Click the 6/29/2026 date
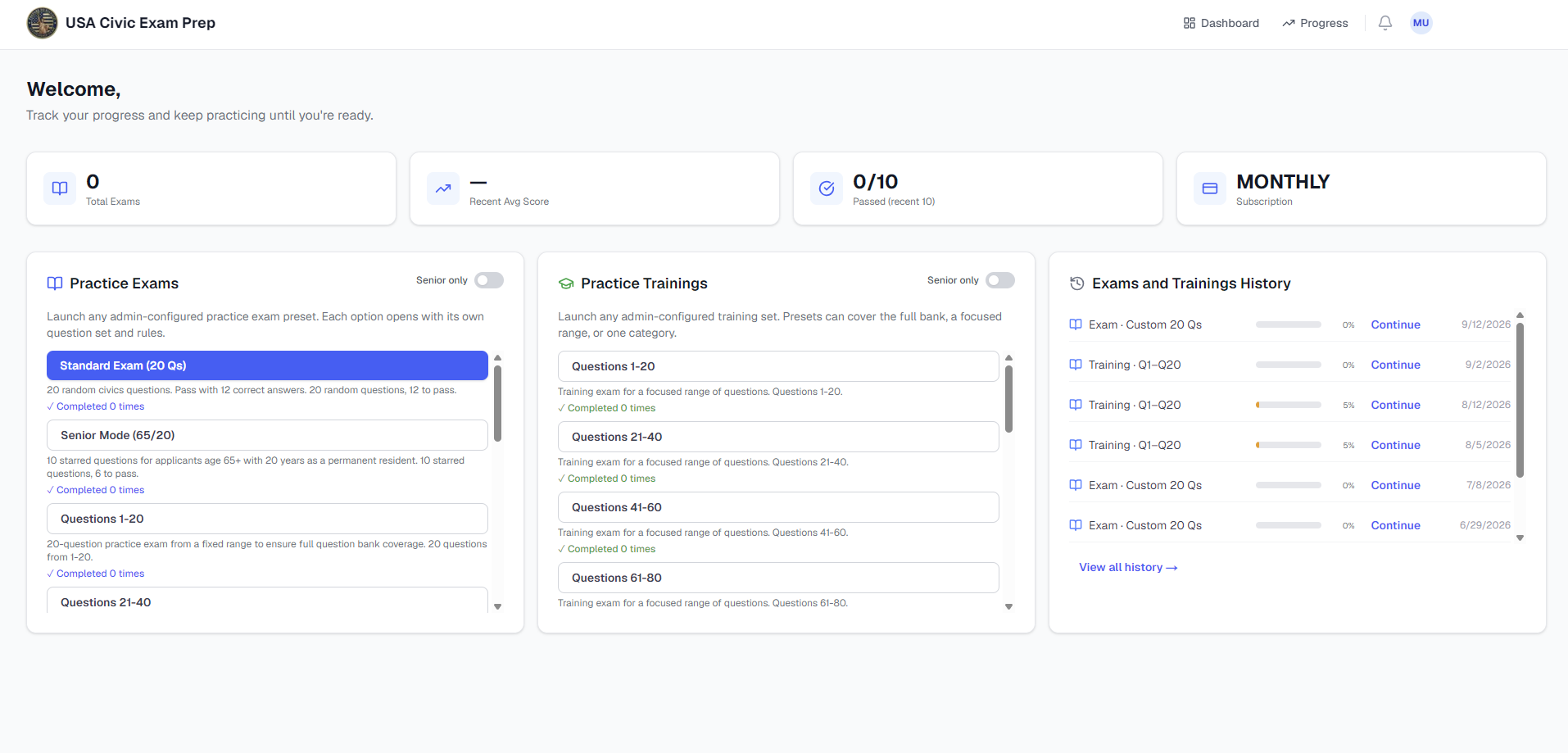The image size is (1568, 753). 1484,525
